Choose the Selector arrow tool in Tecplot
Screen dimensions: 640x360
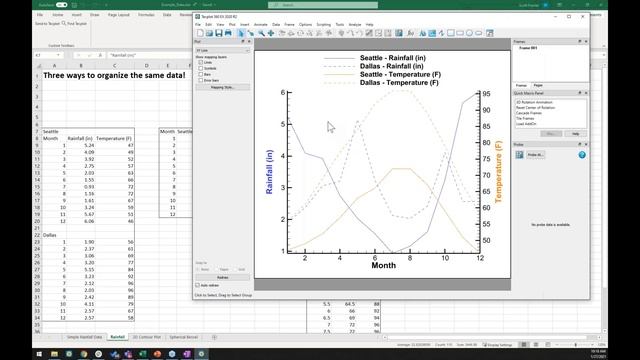pyautogui.click(x=241, y=33)
